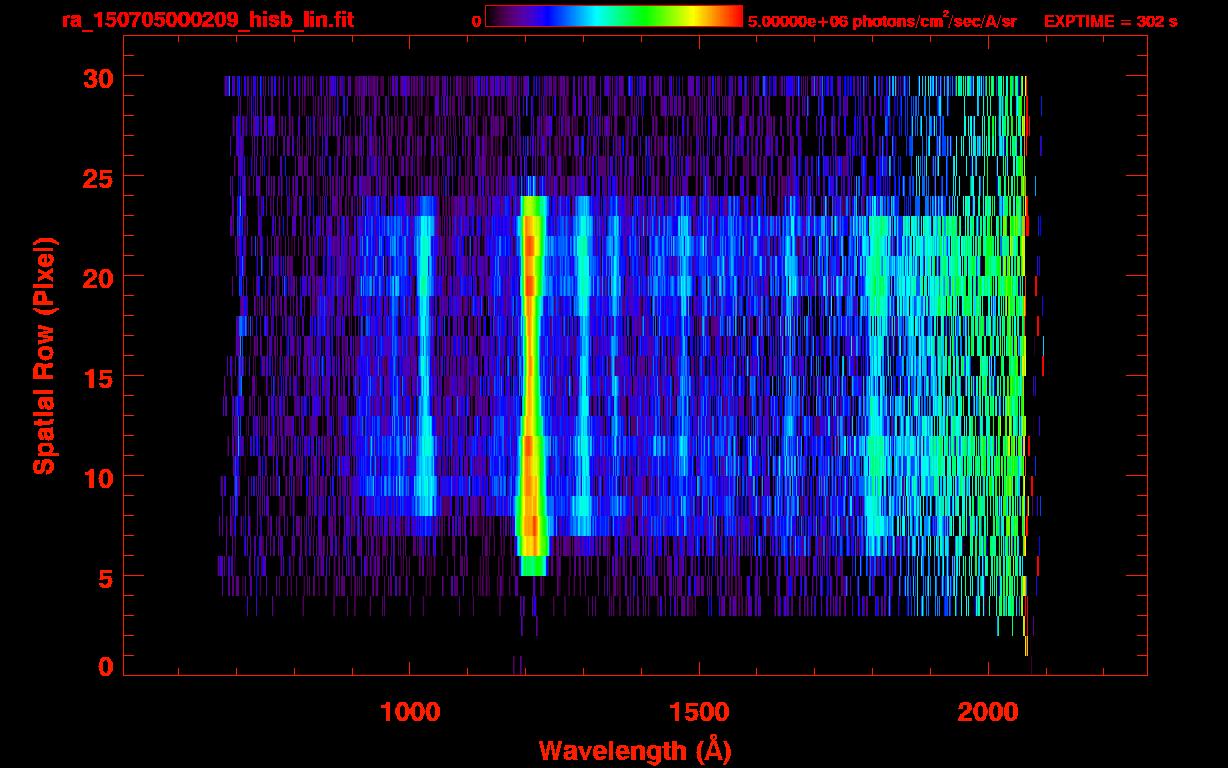1228x768 pixels.
Task: Click the cyan section of the color bar
Action: click(x=590, y=16)
